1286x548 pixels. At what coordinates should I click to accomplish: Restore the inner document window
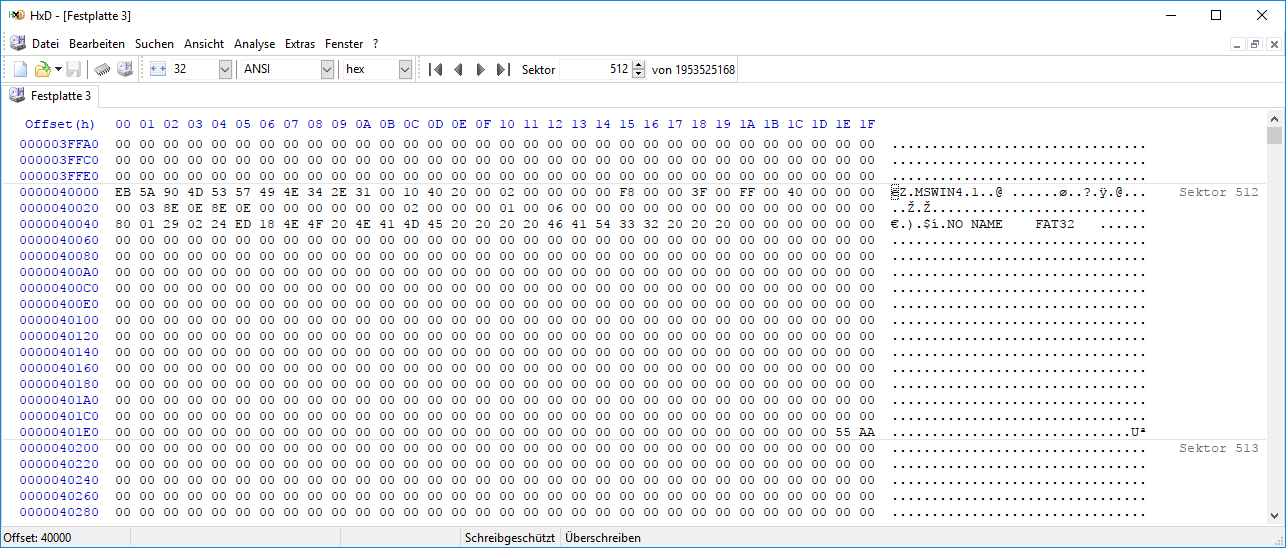(1254, 44)
